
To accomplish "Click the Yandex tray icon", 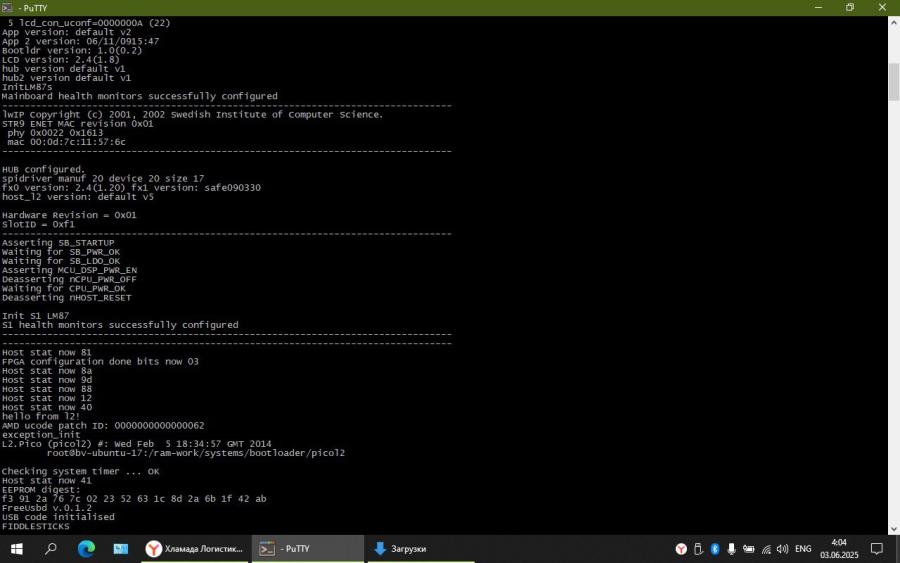I will click(x=681, y=549).
